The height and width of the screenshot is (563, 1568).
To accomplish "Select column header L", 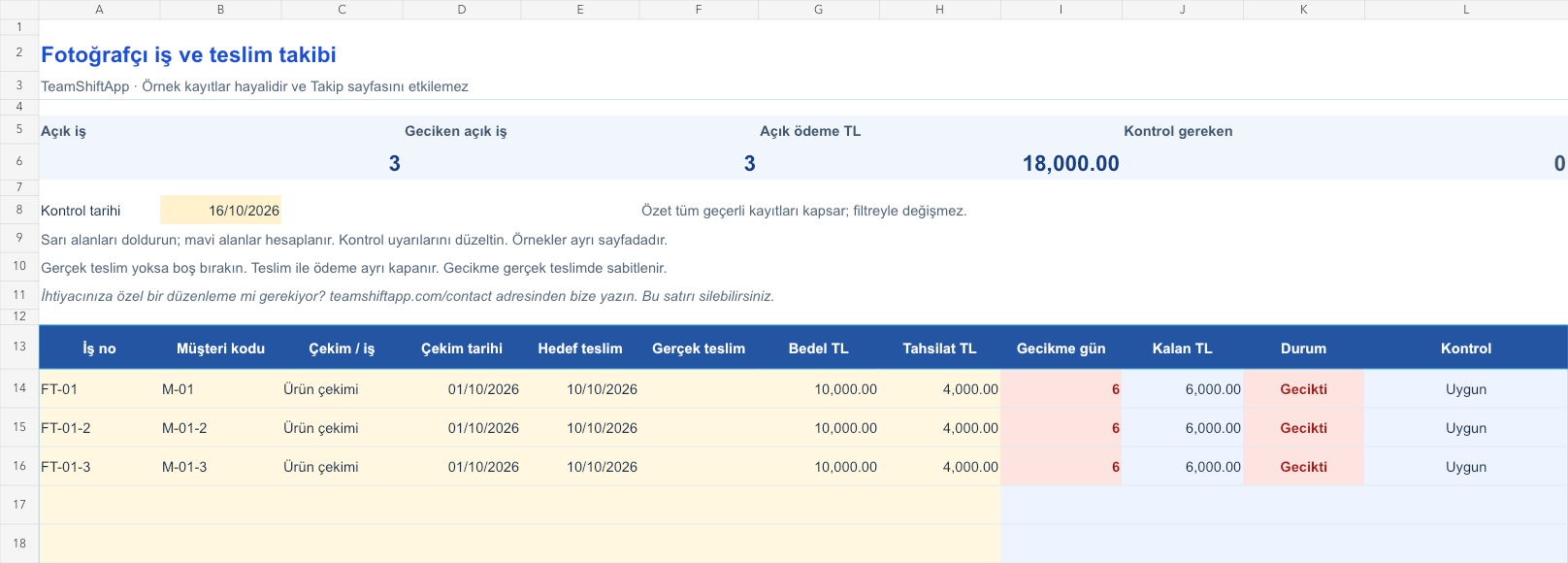I will (1465, 10).
